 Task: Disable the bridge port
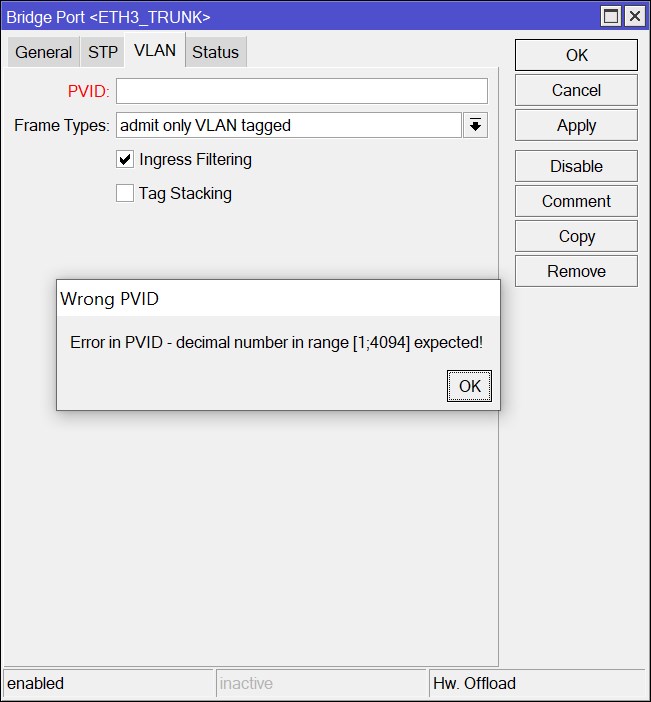click(x=576, y=166)
